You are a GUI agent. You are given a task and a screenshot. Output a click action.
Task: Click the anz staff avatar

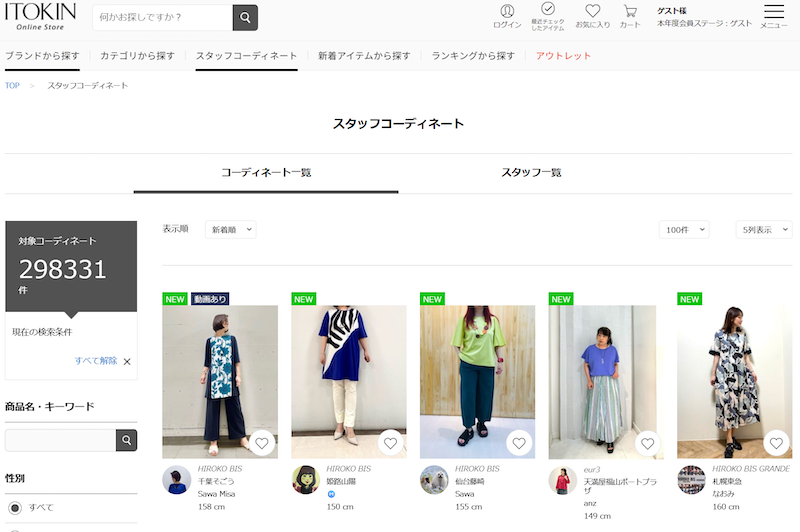tap(563, 480)
